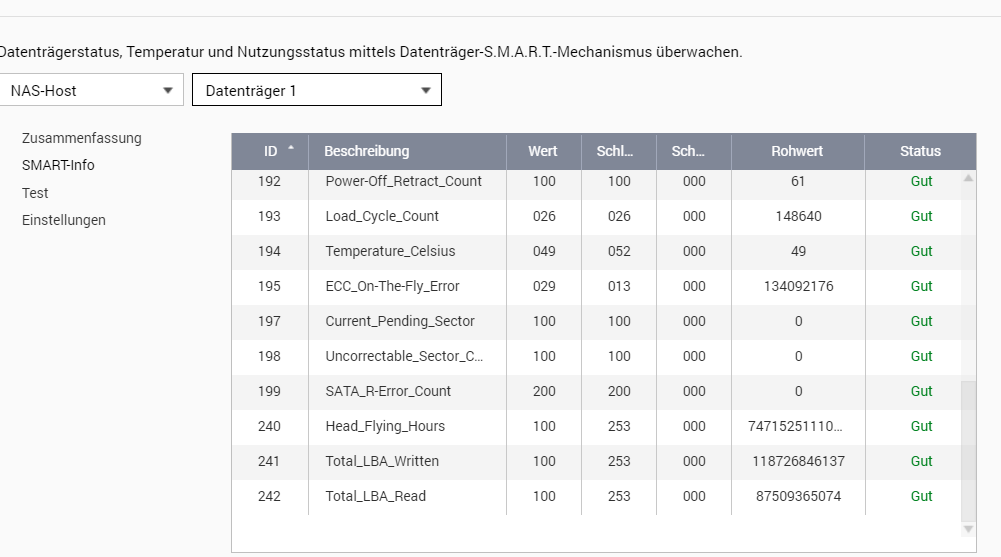The image size is (1001, 557).
Task: Open the Zusammenfassung section
Action: tap(82, 138)
